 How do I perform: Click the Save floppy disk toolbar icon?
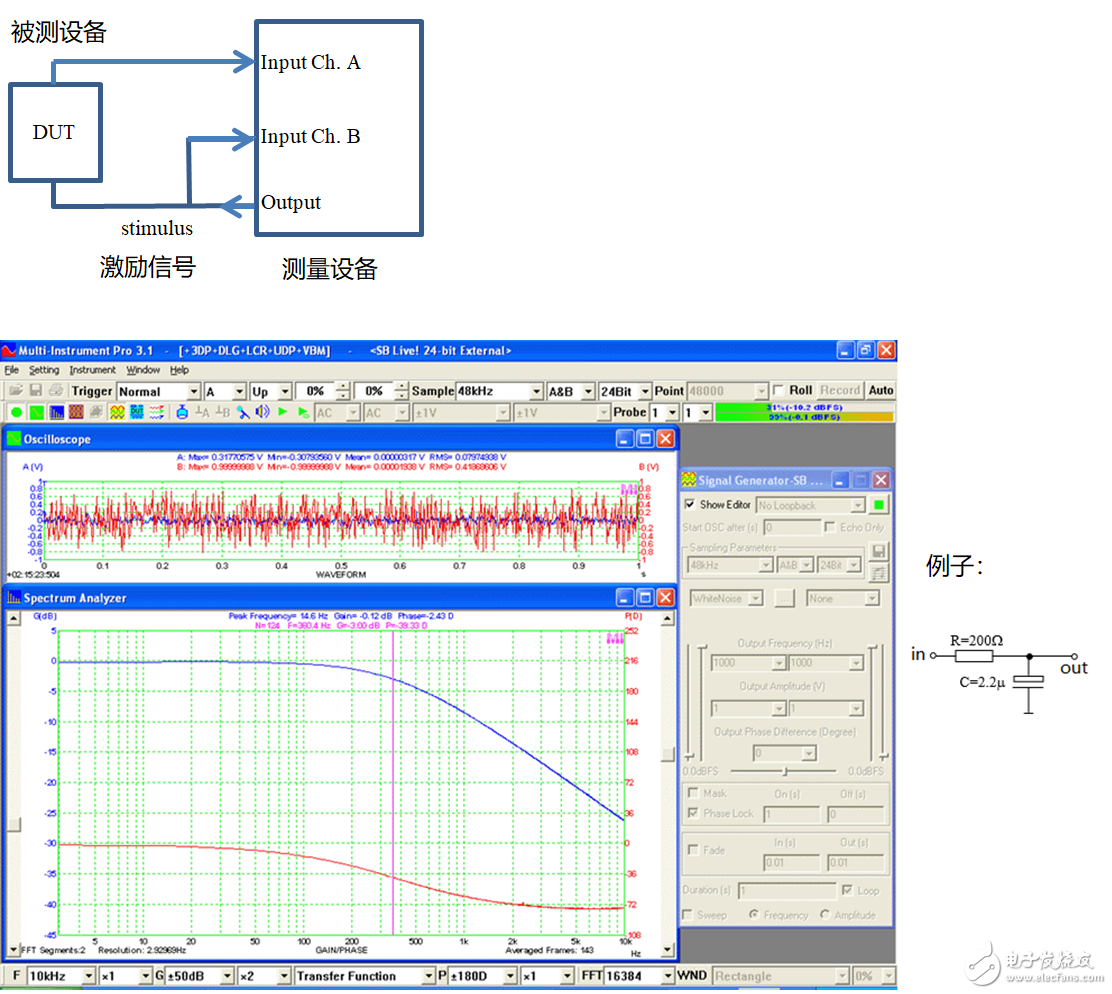(35, 391)
